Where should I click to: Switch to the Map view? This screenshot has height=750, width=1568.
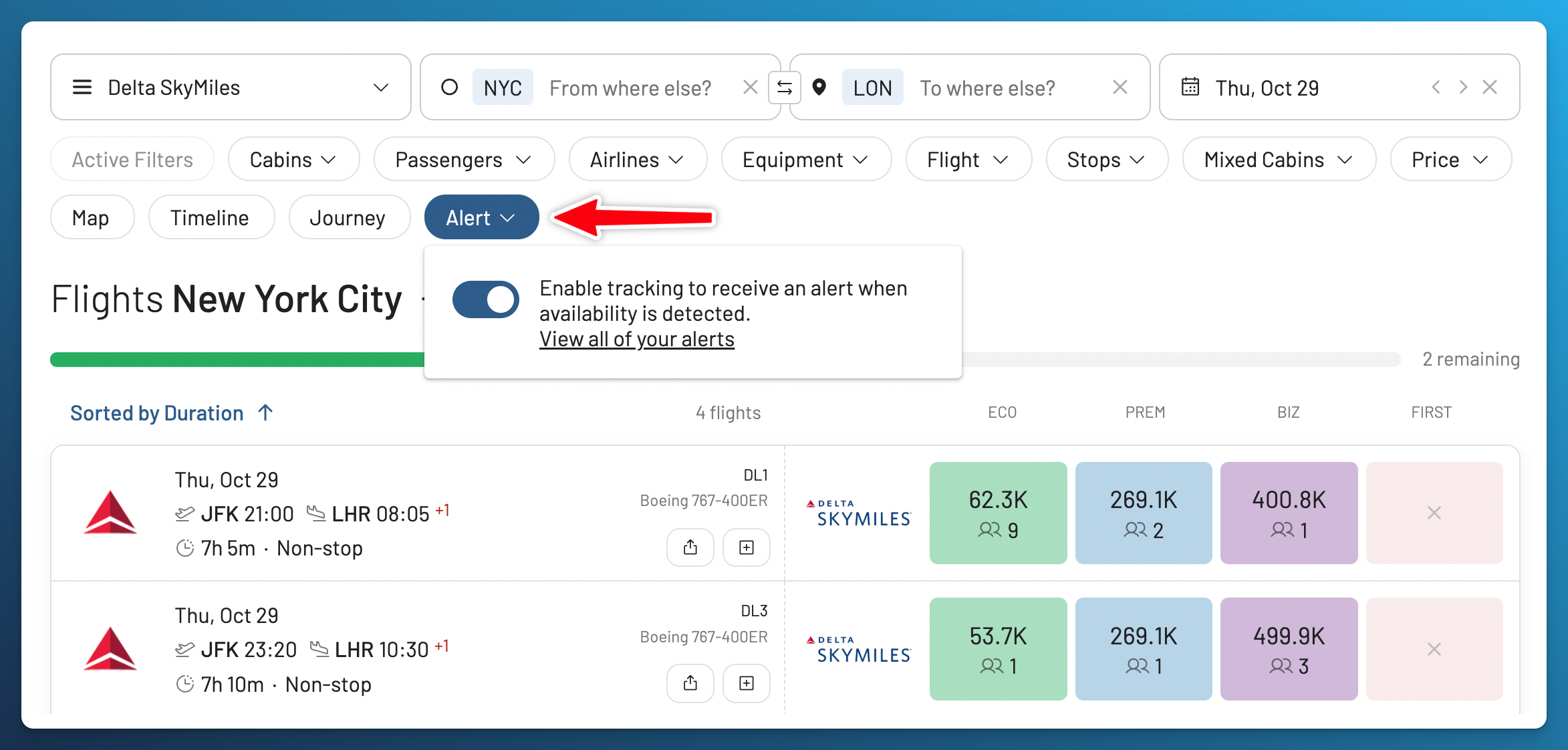(x=92, y=217)
